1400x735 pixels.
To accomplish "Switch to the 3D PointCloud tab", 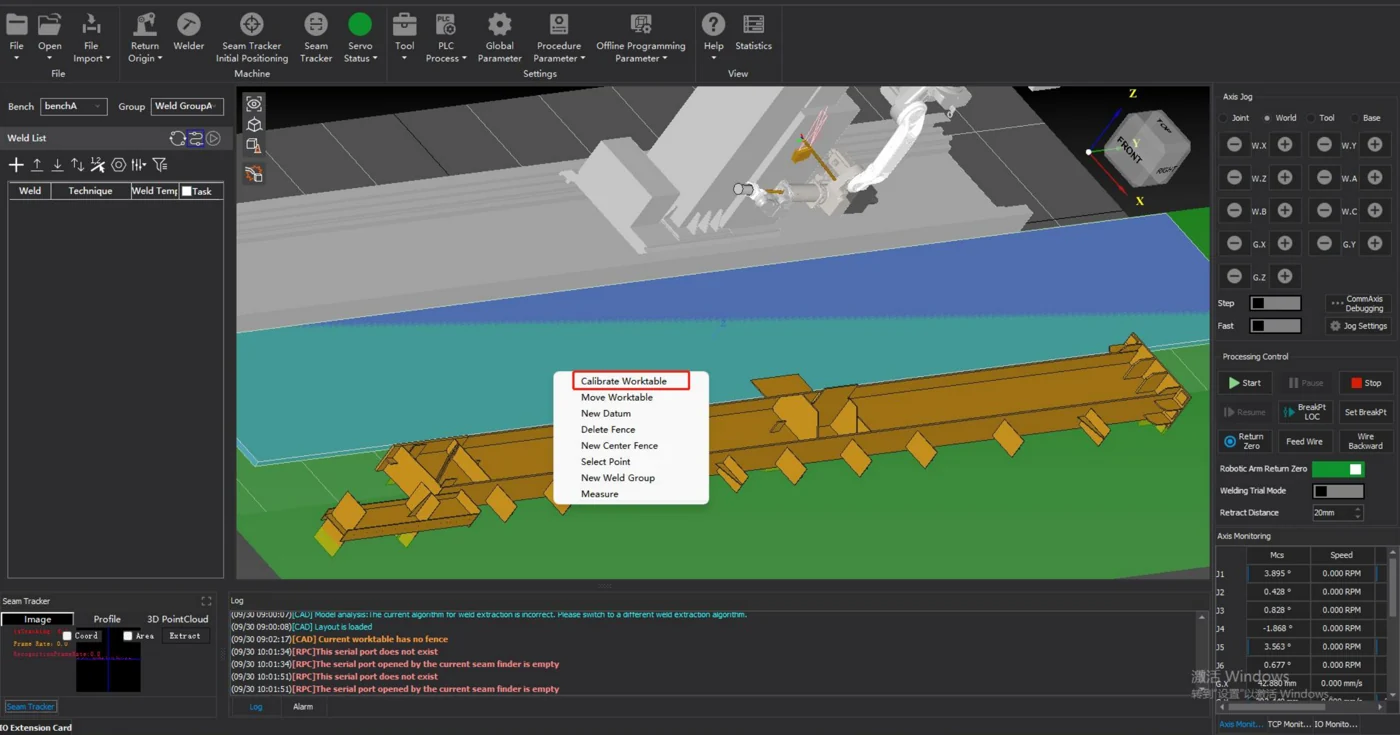I will click(178, 619).
